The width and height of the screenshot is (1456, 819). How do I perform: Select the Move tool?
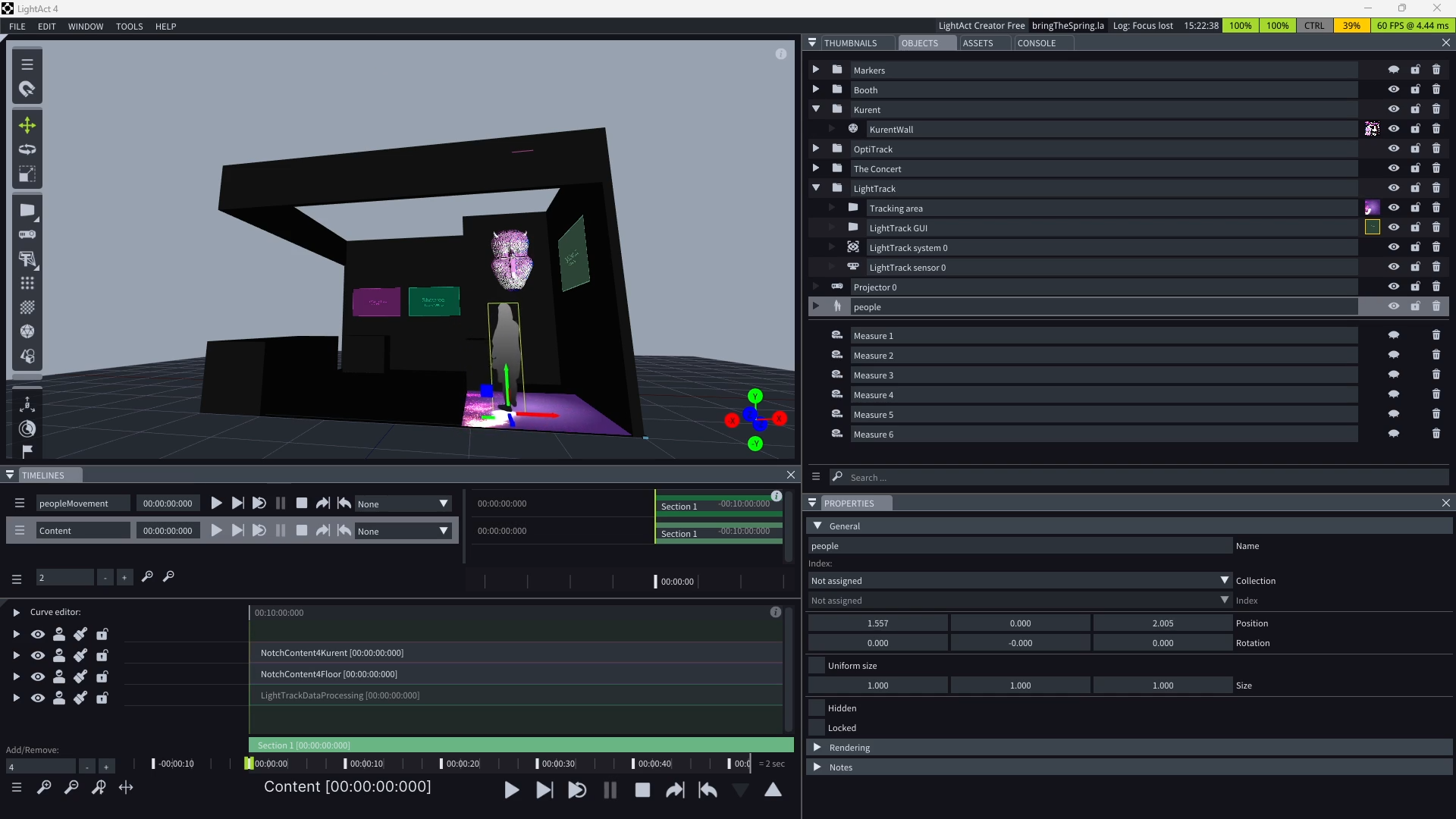pyautogui.click(x=27, y=125)
